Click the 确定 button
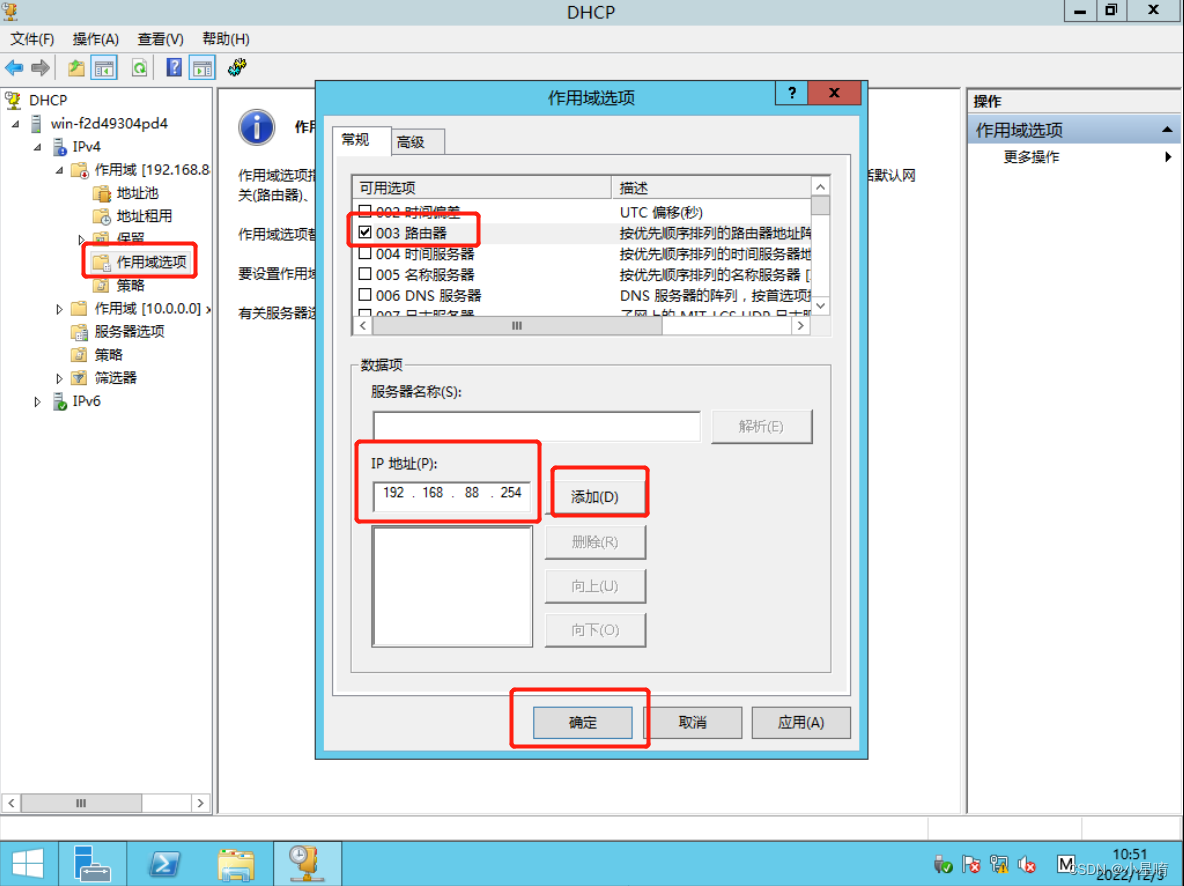 582,723
